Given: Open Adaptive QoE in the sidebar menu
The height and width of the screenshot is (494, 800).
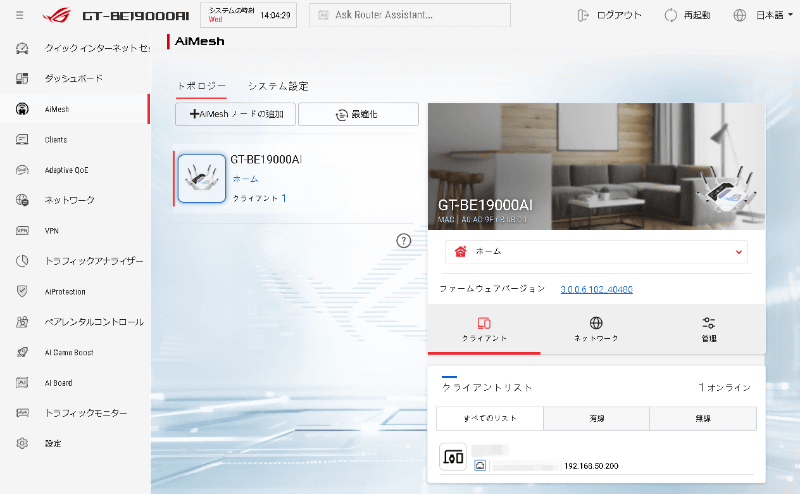Looking at the screenshot, I should click(66, 170).
